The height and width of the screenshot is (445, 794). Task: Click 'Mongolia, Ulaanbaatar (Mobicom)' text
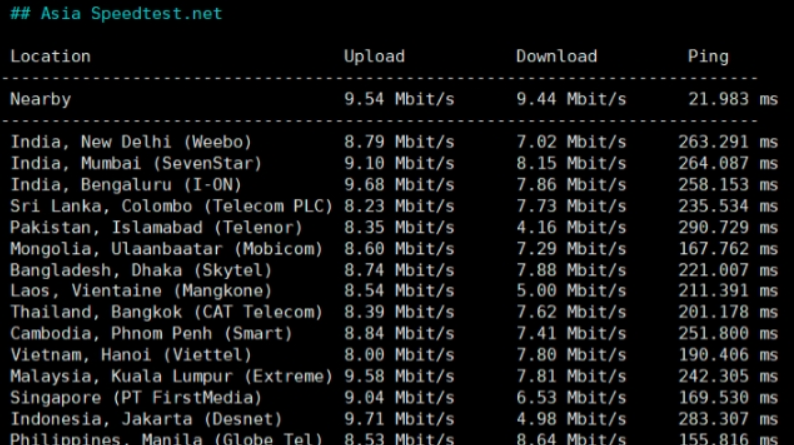click(166, 249)
